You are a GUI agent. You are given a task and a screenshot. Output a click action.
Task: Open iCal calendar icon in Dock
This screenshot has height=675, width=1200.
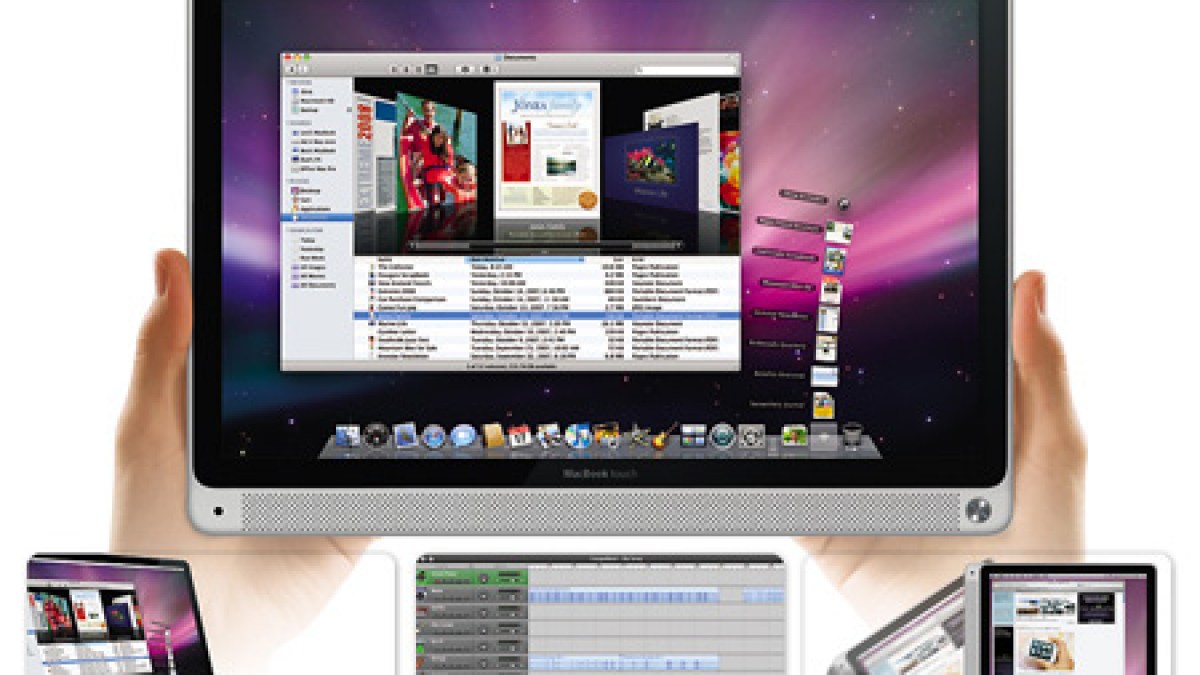click(x=520, y=436)
